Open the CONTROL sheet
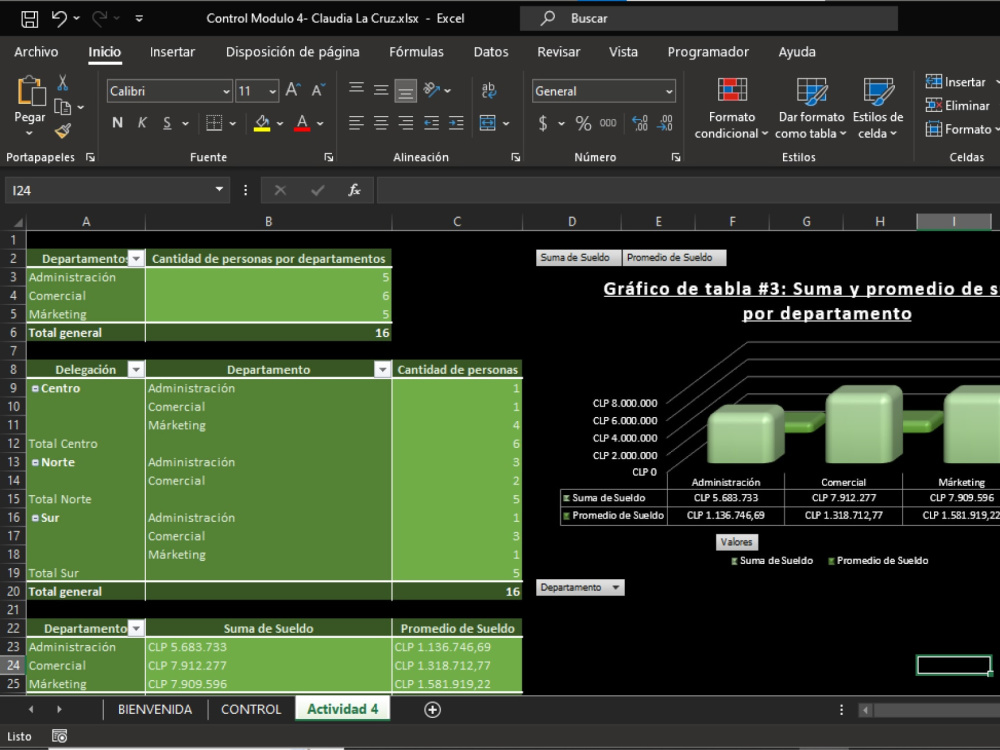This screenshot has height=750, width=1000. [x=251, y=709]
